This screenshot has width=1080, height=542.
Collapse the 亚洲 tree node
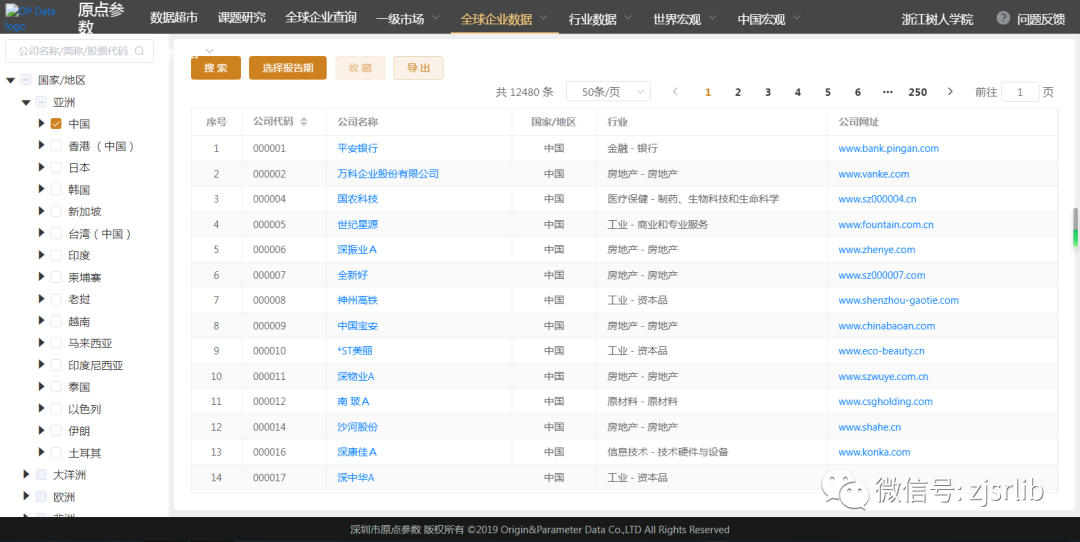pyautogui.click(x=25, y=103)
